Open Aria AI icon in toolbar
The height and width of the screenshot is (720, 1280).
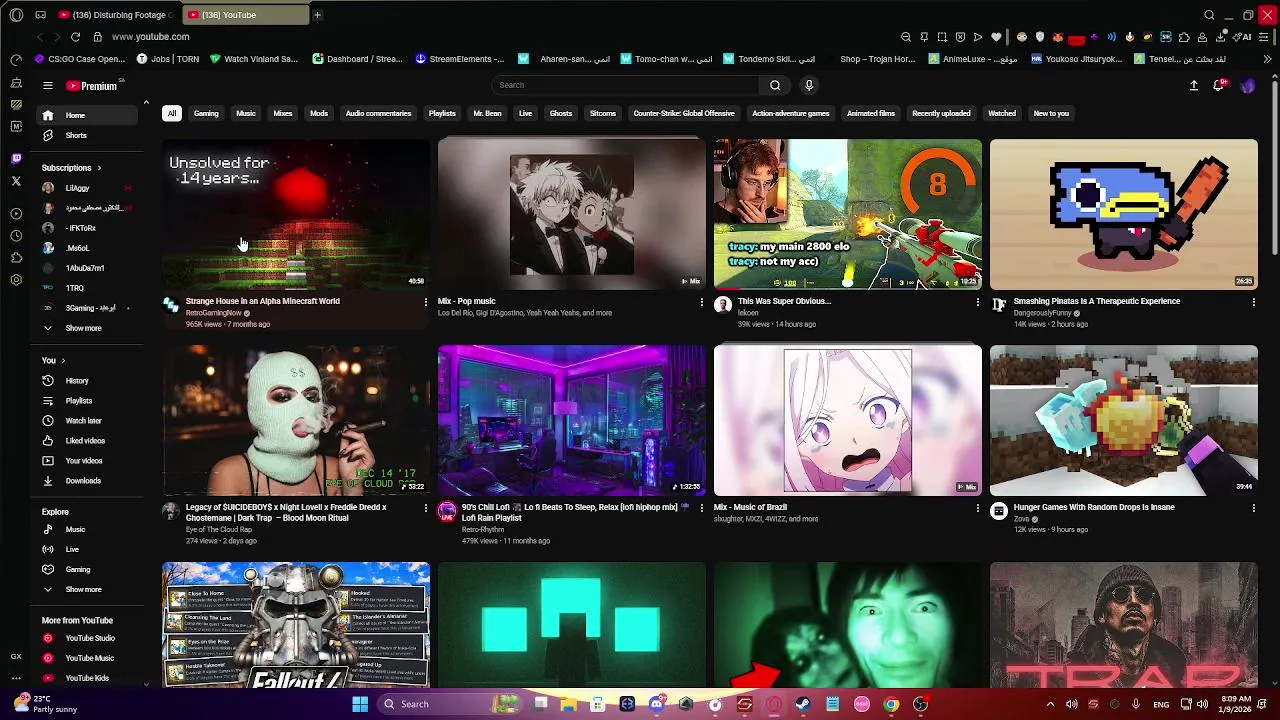click(1243, 37)
